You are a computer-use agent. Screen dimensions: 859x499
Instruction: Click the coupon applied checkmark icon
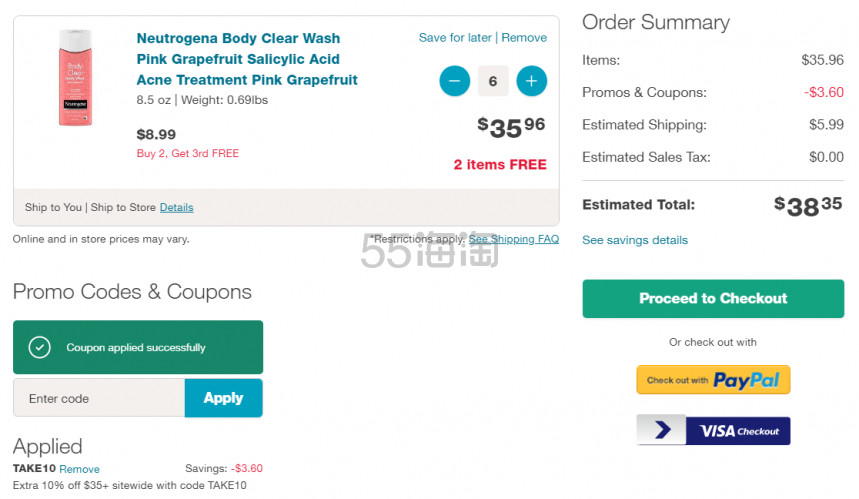pyautogui.click(x=40, y=348)
